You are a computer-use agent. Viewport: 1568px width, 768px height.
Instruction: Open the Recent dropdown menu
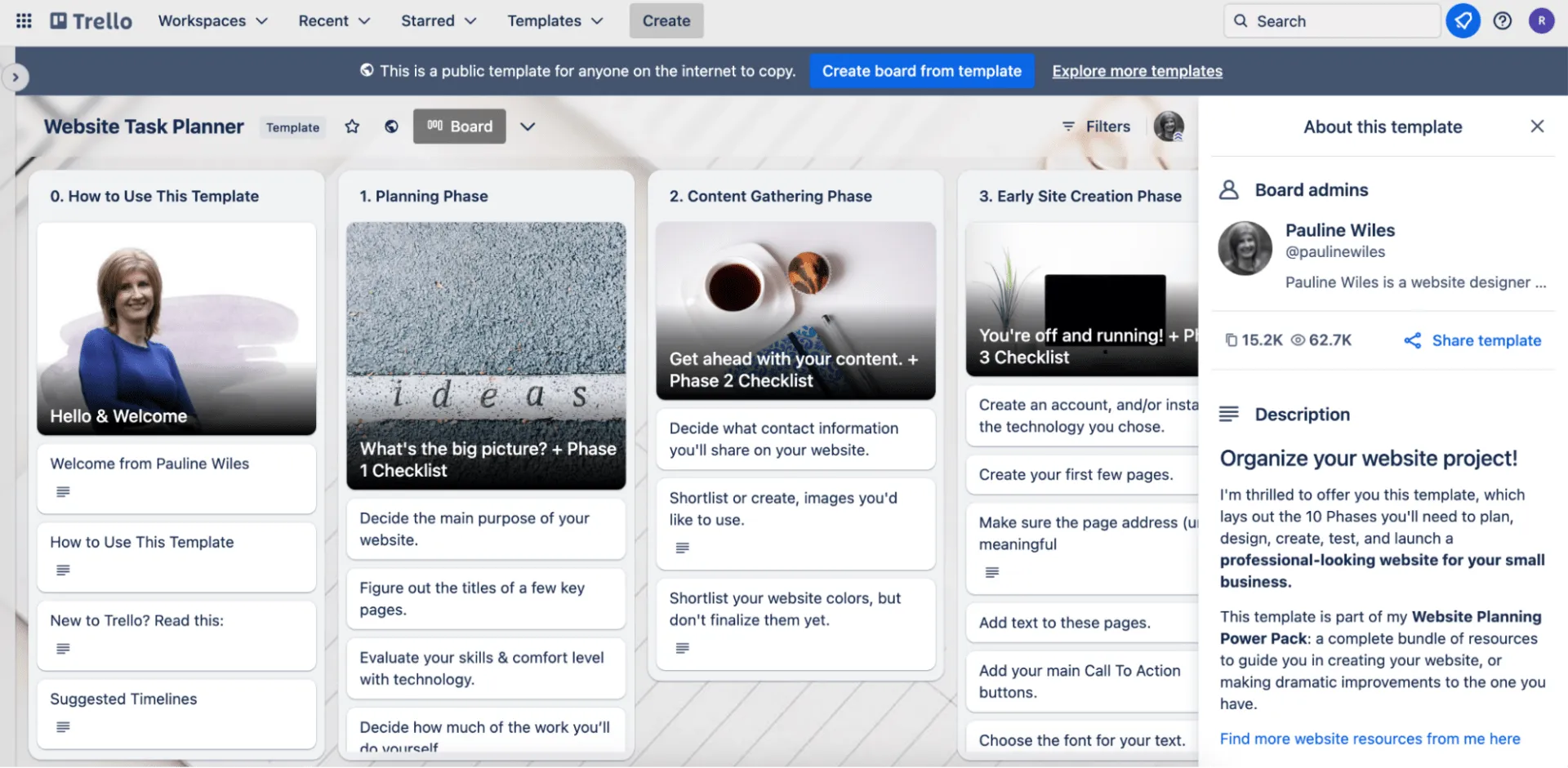[334, 21]
